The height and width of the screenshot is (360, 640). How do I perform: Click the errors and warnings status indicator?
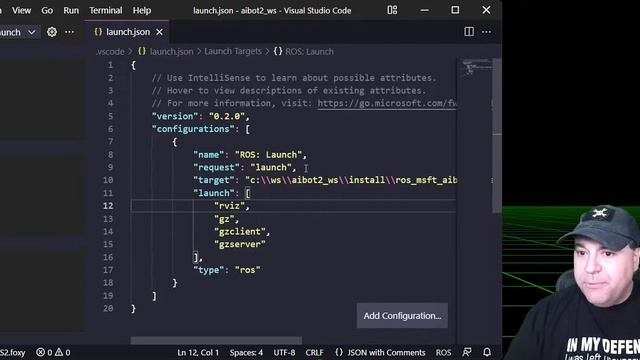(x=53, y=352)
